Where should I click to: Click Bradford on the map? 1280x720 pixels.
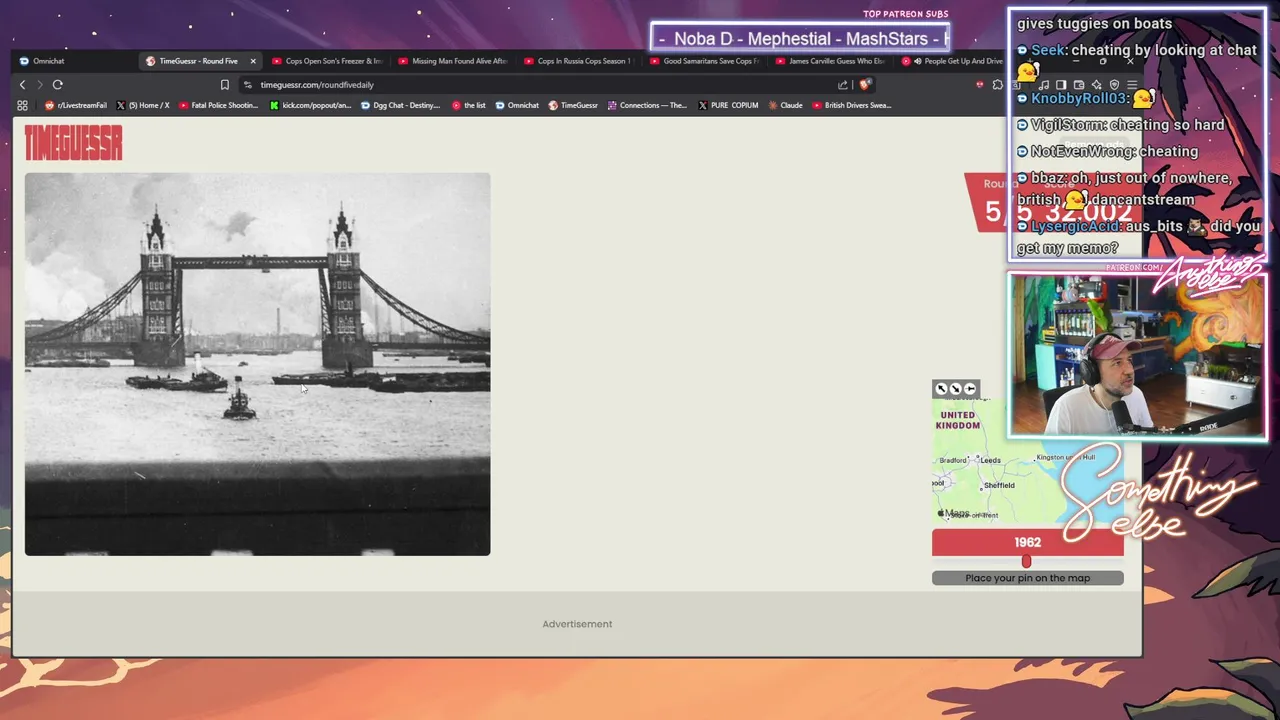click(x=953, y=460)
